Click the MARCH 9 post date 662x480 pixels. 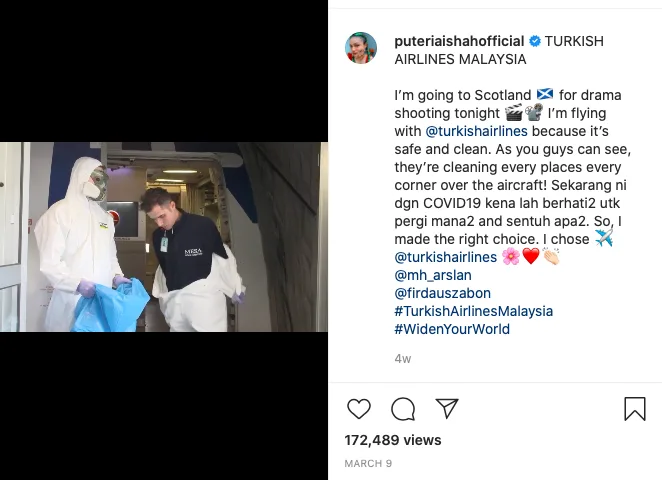click(x=368, y=464)
